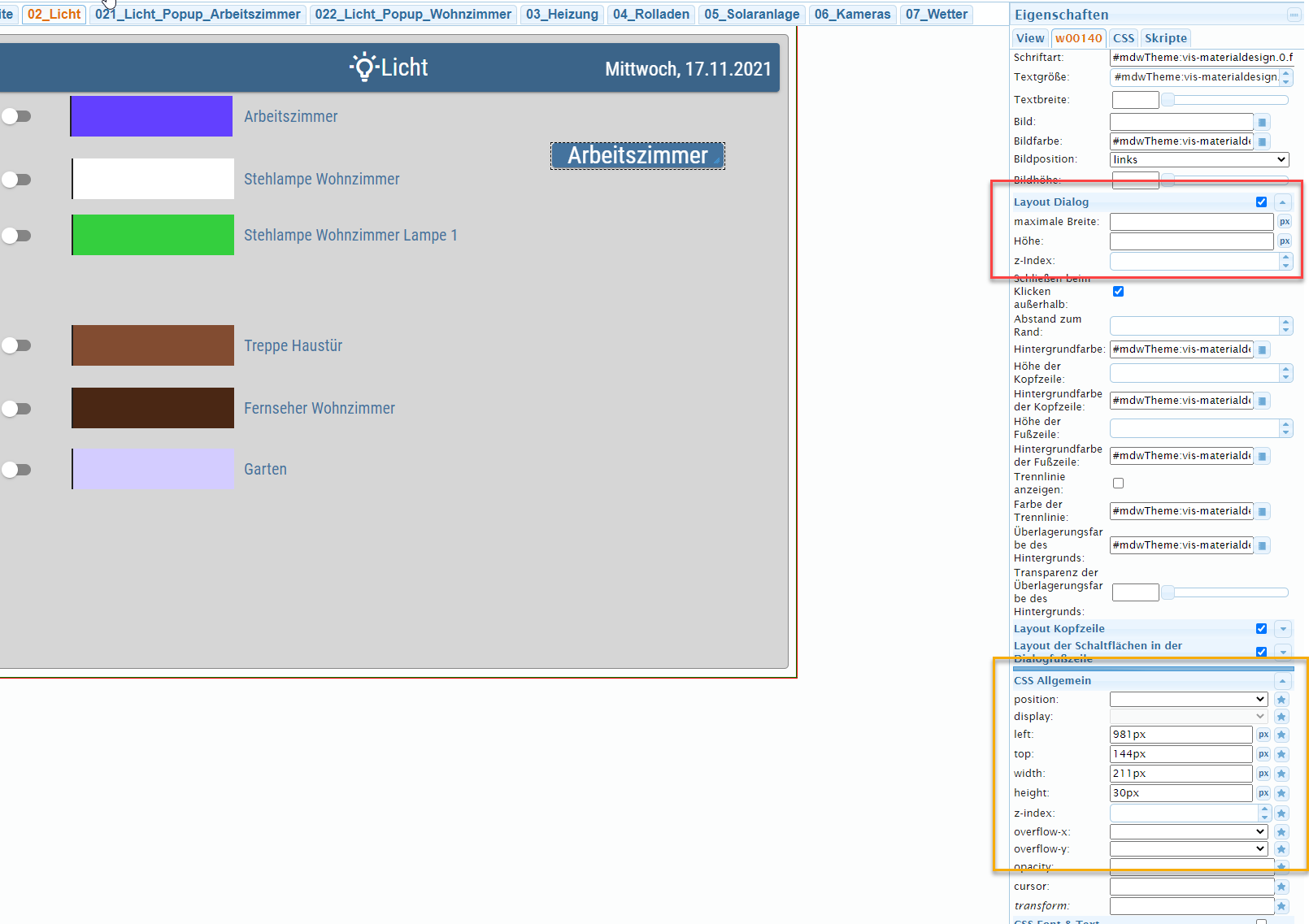Image resolution: width=1309 pixels, height=924 pixels.
Task: Click the star icon in the height row
Action: coord(1282,793)
